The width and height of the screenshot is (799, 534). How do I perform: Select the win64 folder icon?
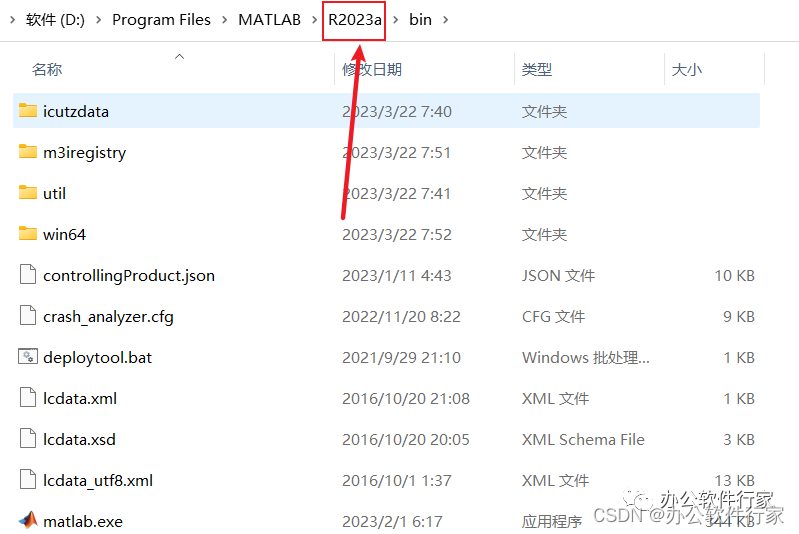pos(28,233)
